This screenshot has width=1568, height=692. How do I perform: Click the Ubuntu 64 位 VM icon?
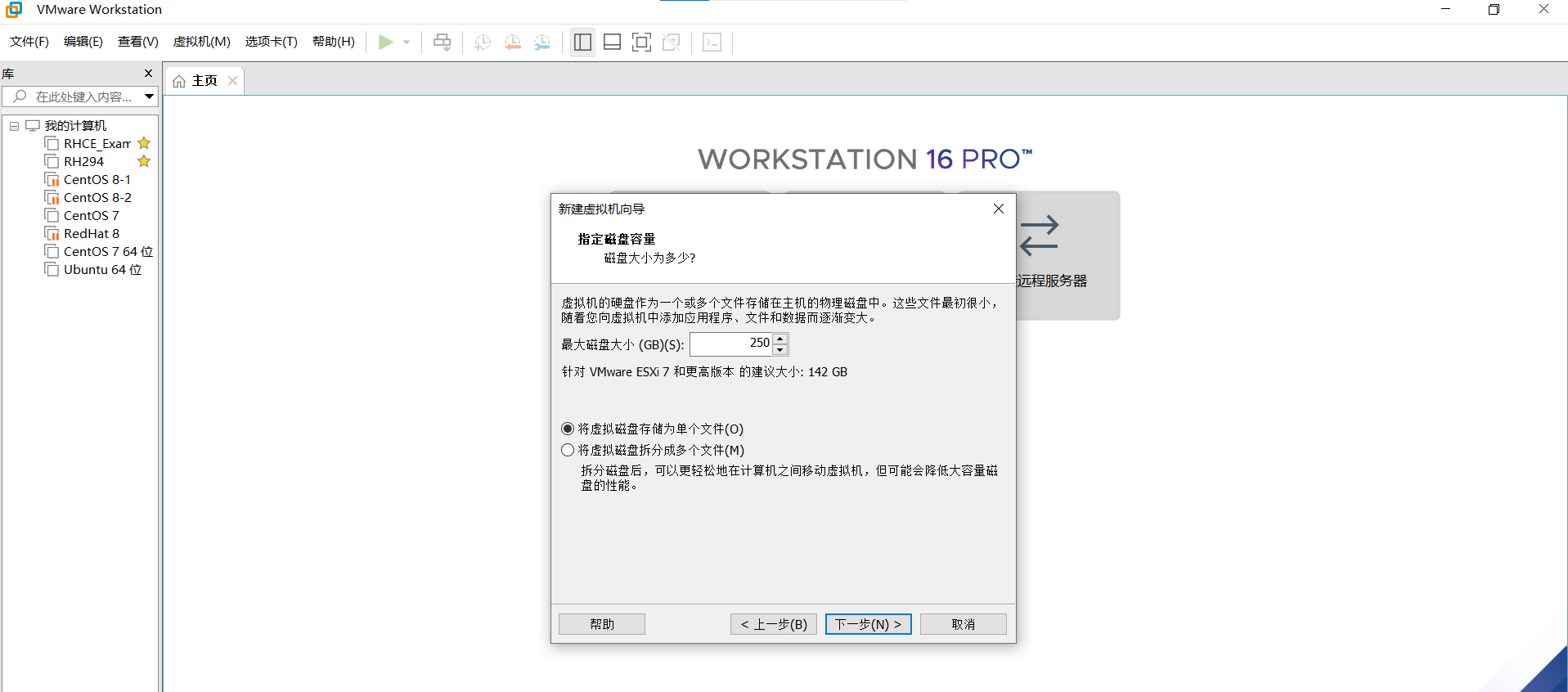pos(52,269)
